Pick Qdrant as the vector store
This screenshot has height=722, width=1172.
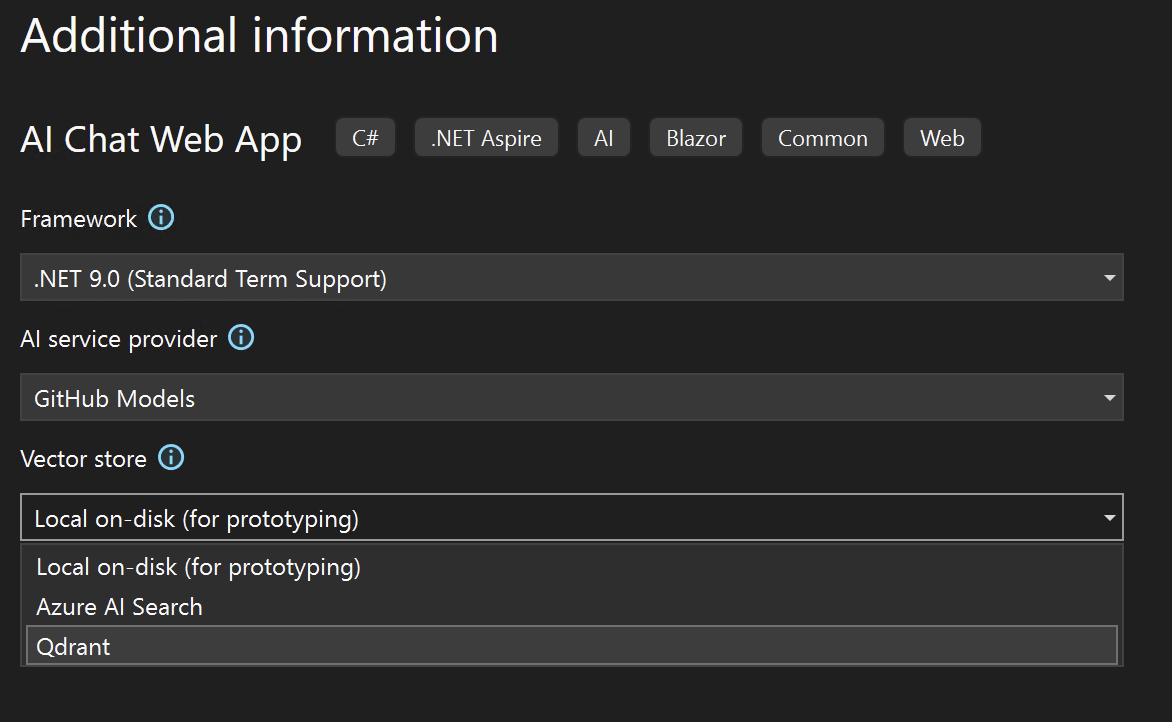(x=73, y=647)
